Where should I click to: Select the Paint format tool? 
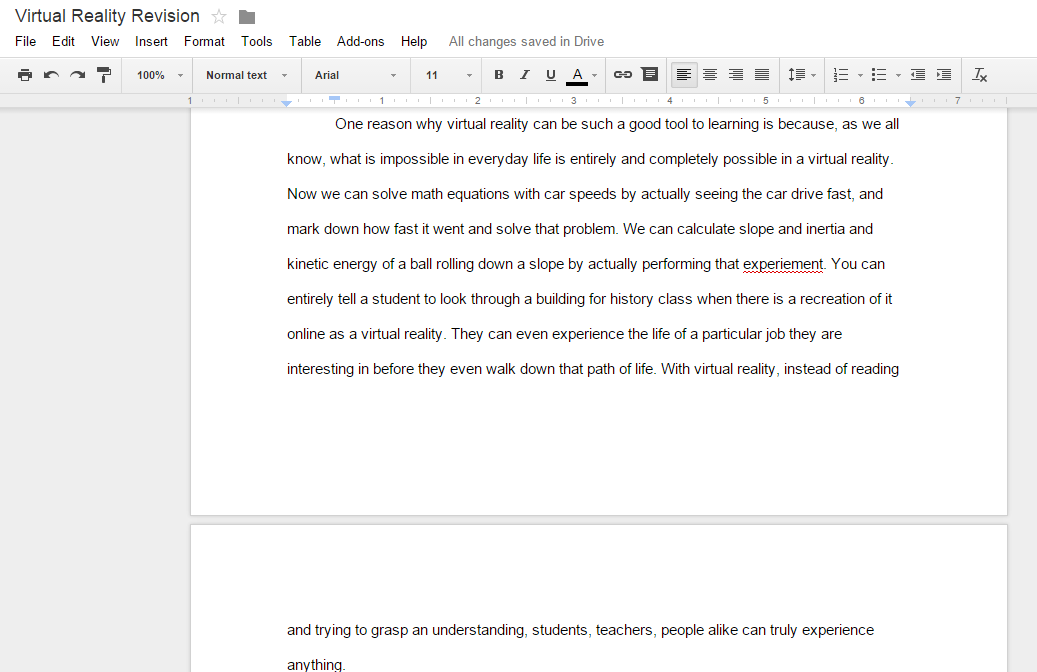[104, 75]
